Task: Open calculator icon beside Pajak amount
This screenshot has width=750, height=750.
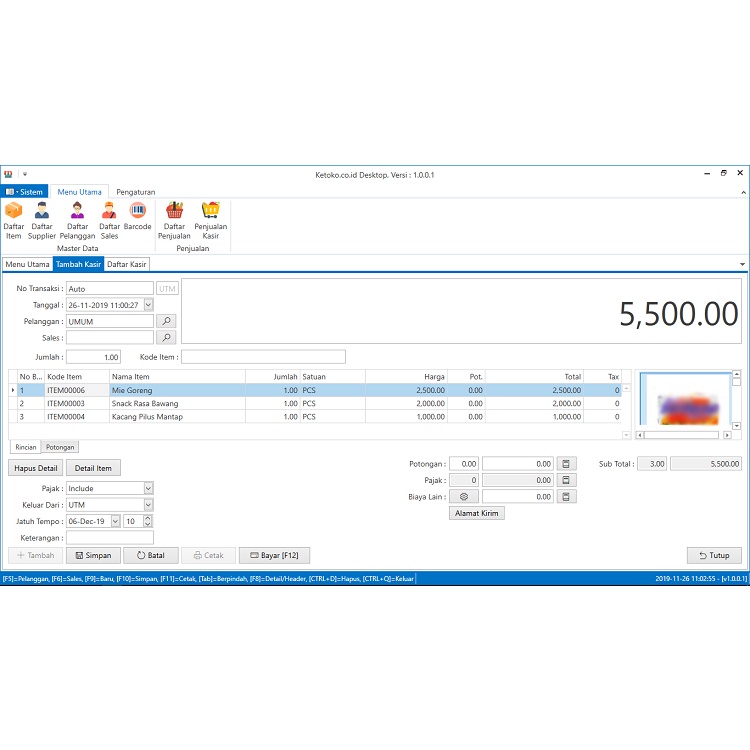Action: click(x=566, y=480)
